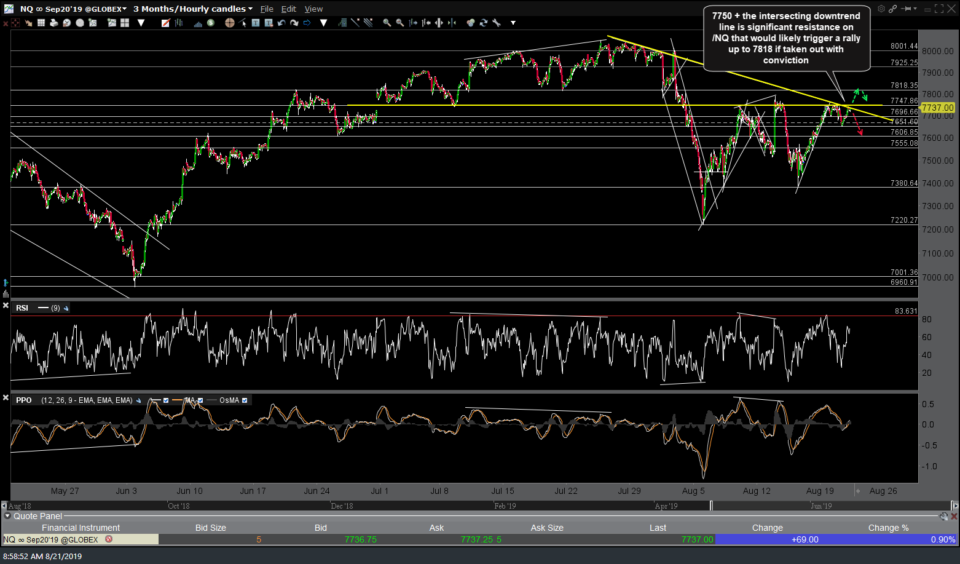Click the four-pane chart layout icon

tap(125, 23)
